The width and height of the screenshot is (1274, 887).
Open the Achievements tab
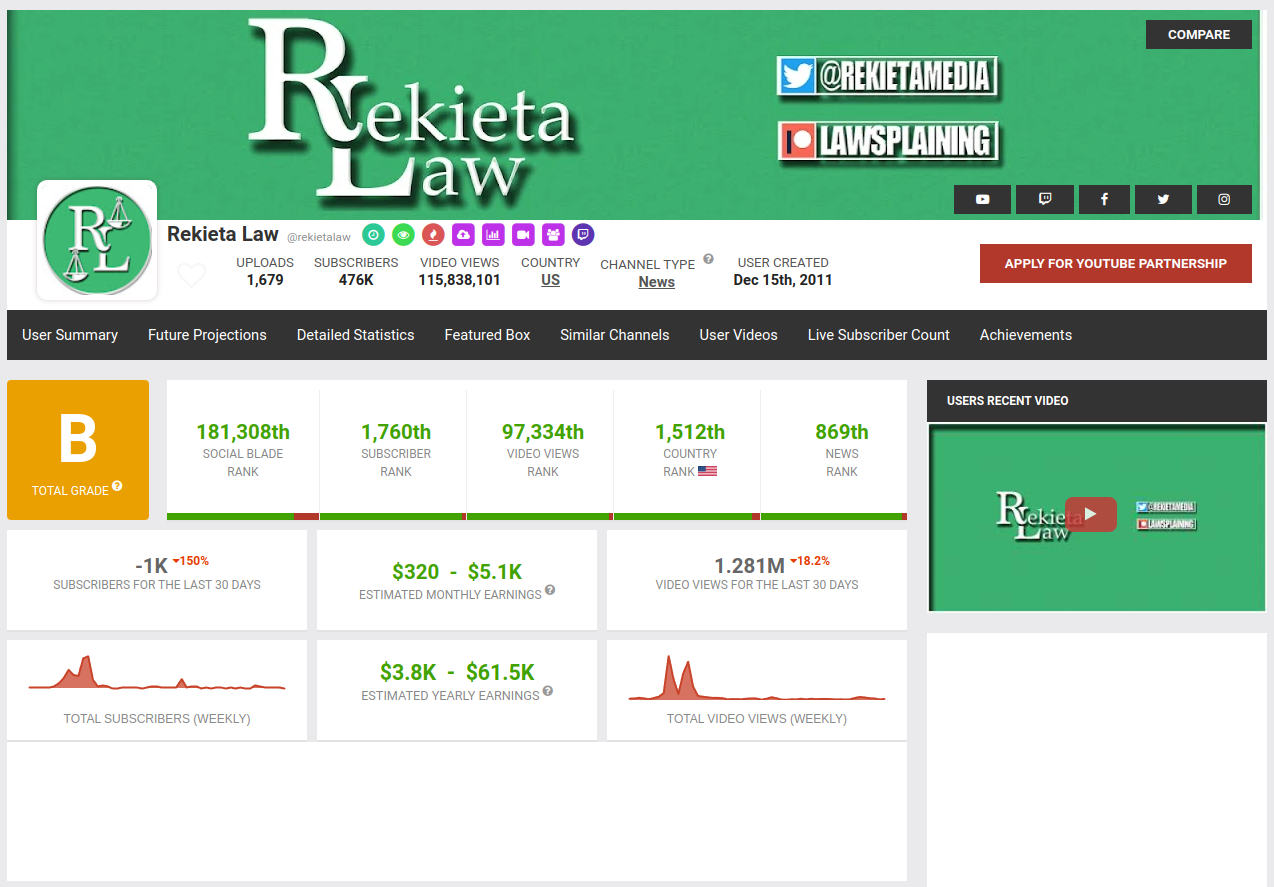1026,335
